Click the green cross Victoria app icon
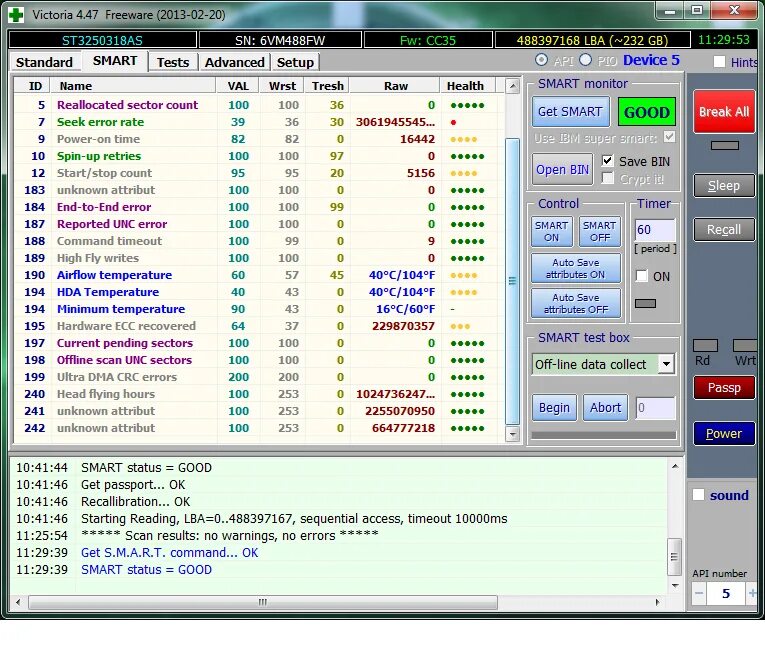The height and width of the screenshot is (648, 765). pos(16,15)
